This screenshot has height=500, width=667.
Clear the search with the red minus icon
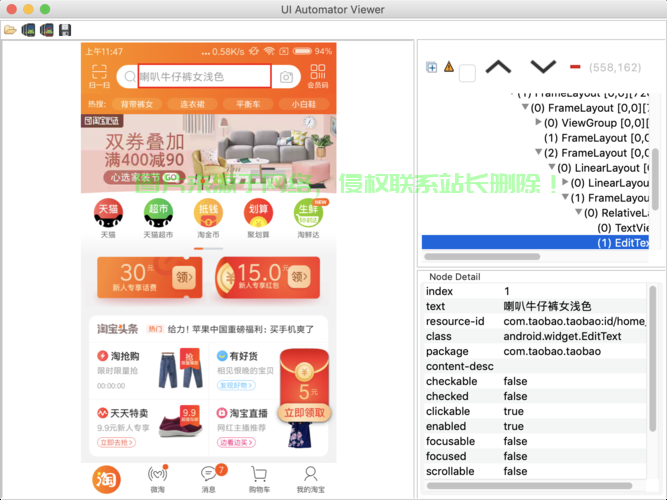click(575, 67)
